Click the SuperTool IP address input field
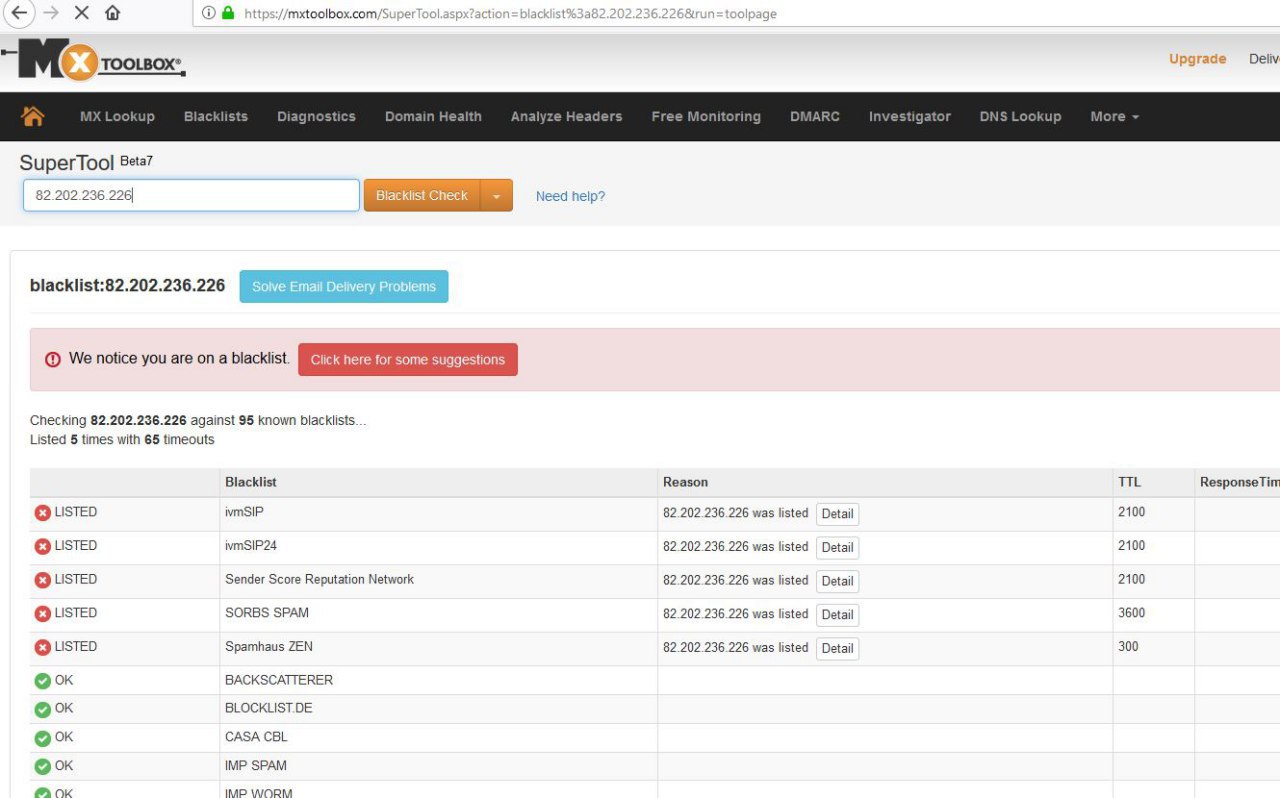 191,195
